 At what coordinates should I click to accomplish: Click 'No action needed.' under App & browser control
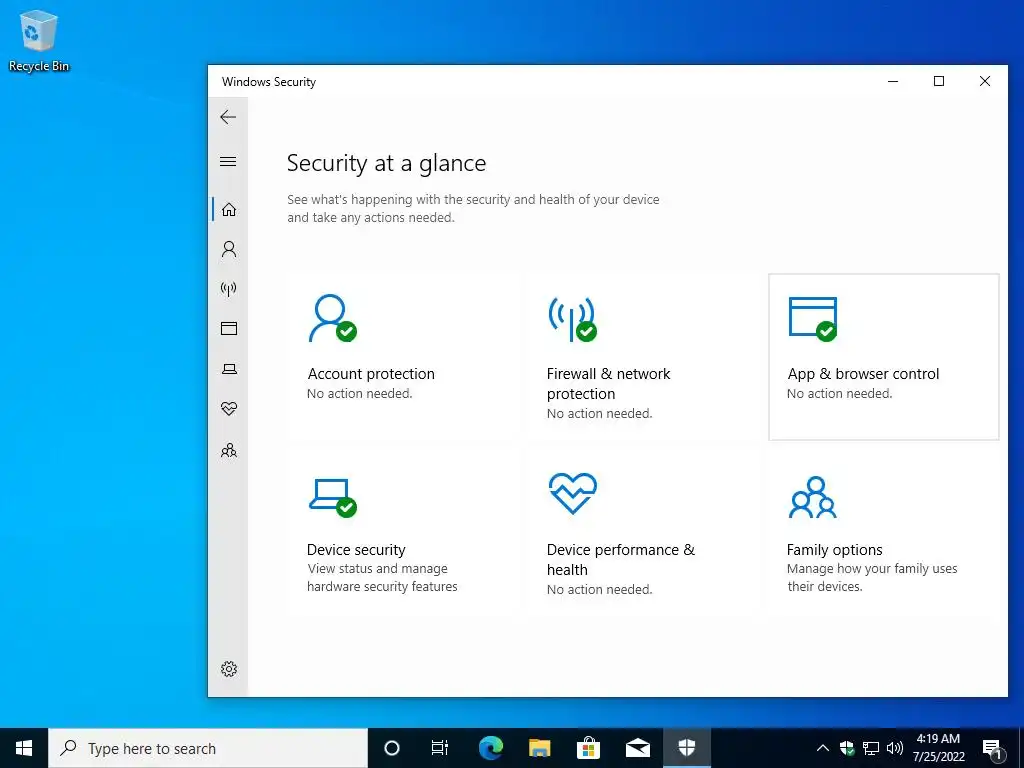tap(839, 393)
